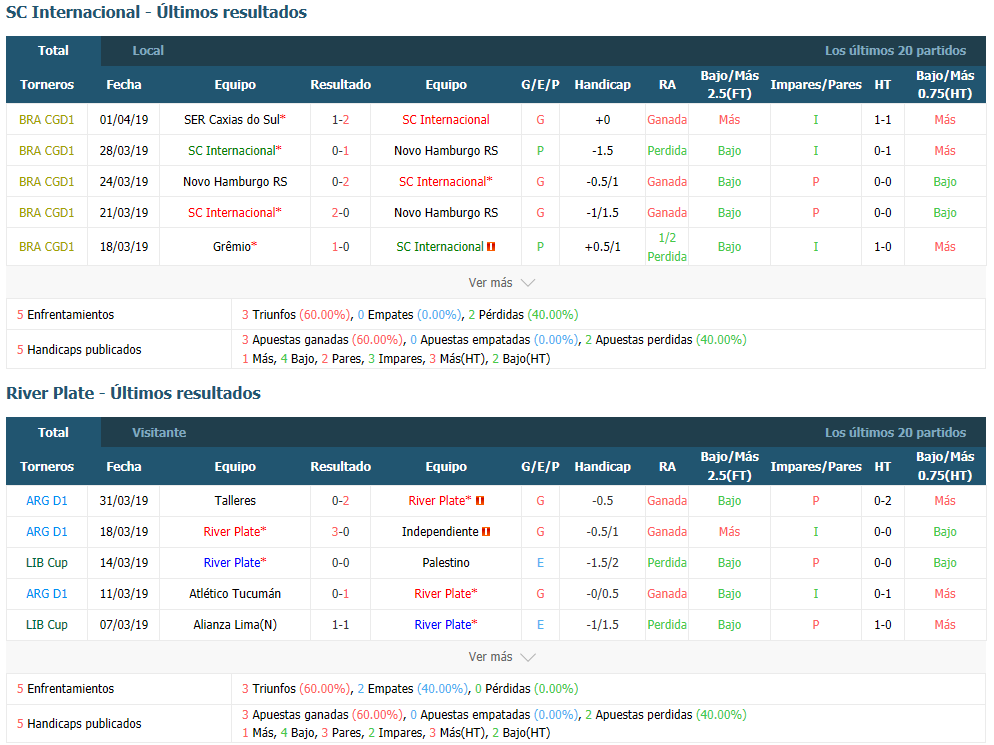Click handicap value -0/0.5 in Atlético Tucumán row

(602, 594)
